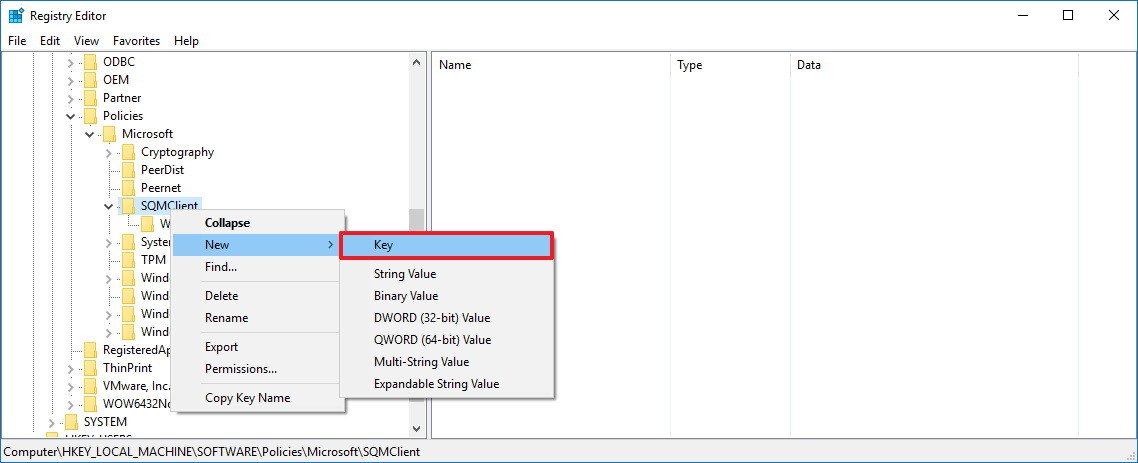The height and width of the screenshot is (463, 1138).
Task: Select Collapse in the context menu
Action: click(x=258, y=224)
